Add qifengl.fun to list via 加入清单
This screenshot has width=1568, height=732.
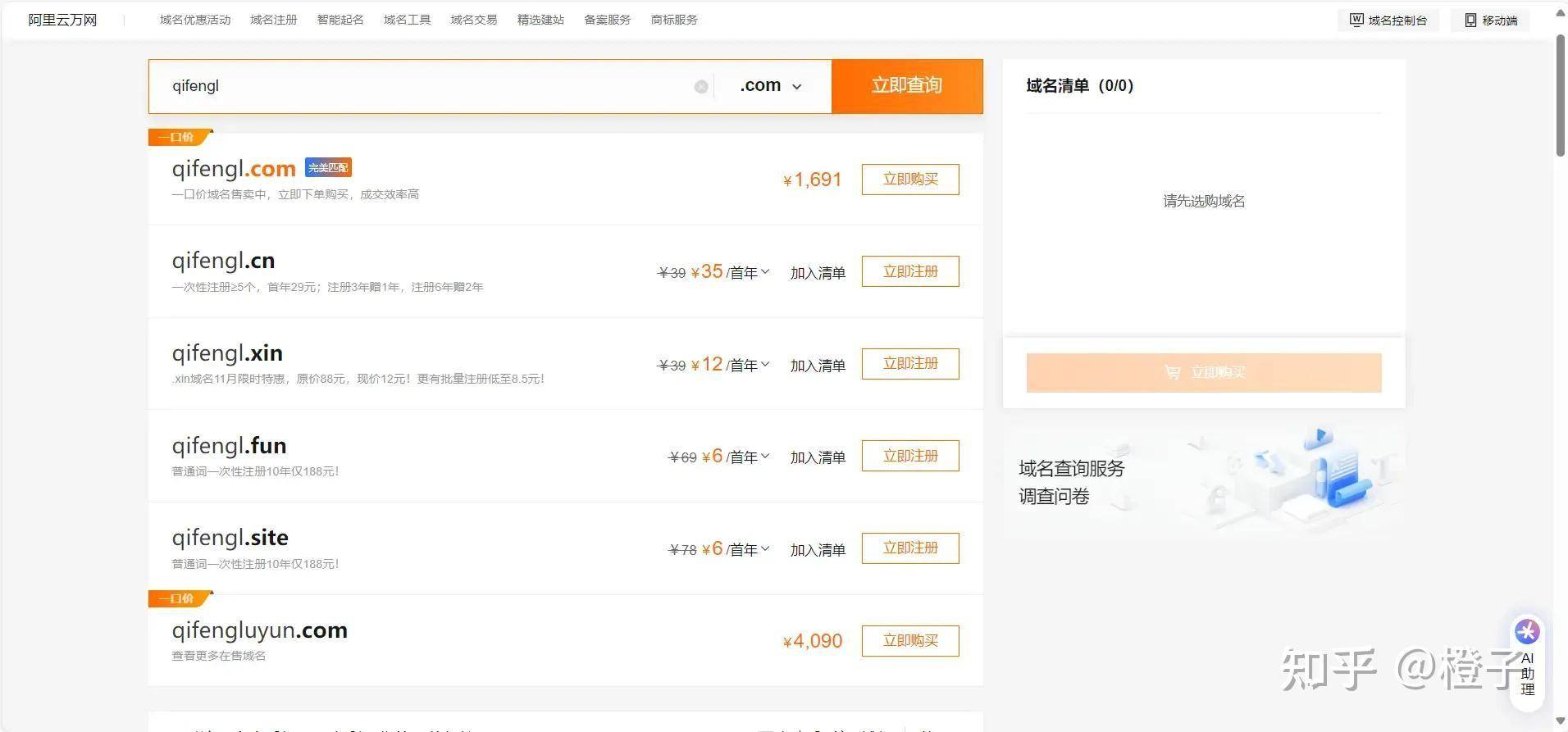[818, 457]
